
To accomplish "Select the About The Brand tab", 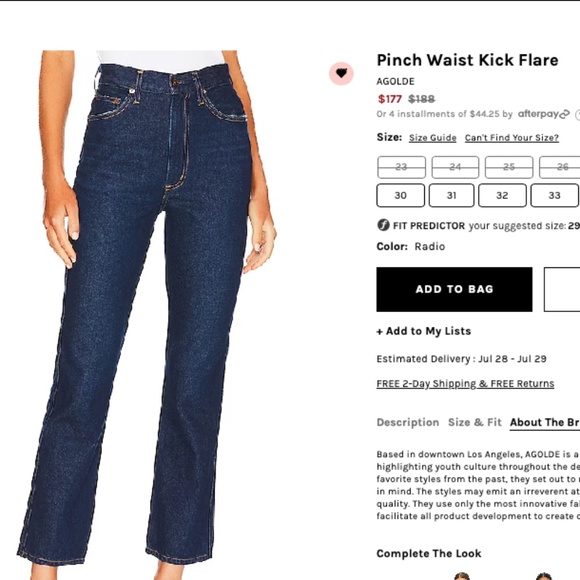I will (544, 422).
